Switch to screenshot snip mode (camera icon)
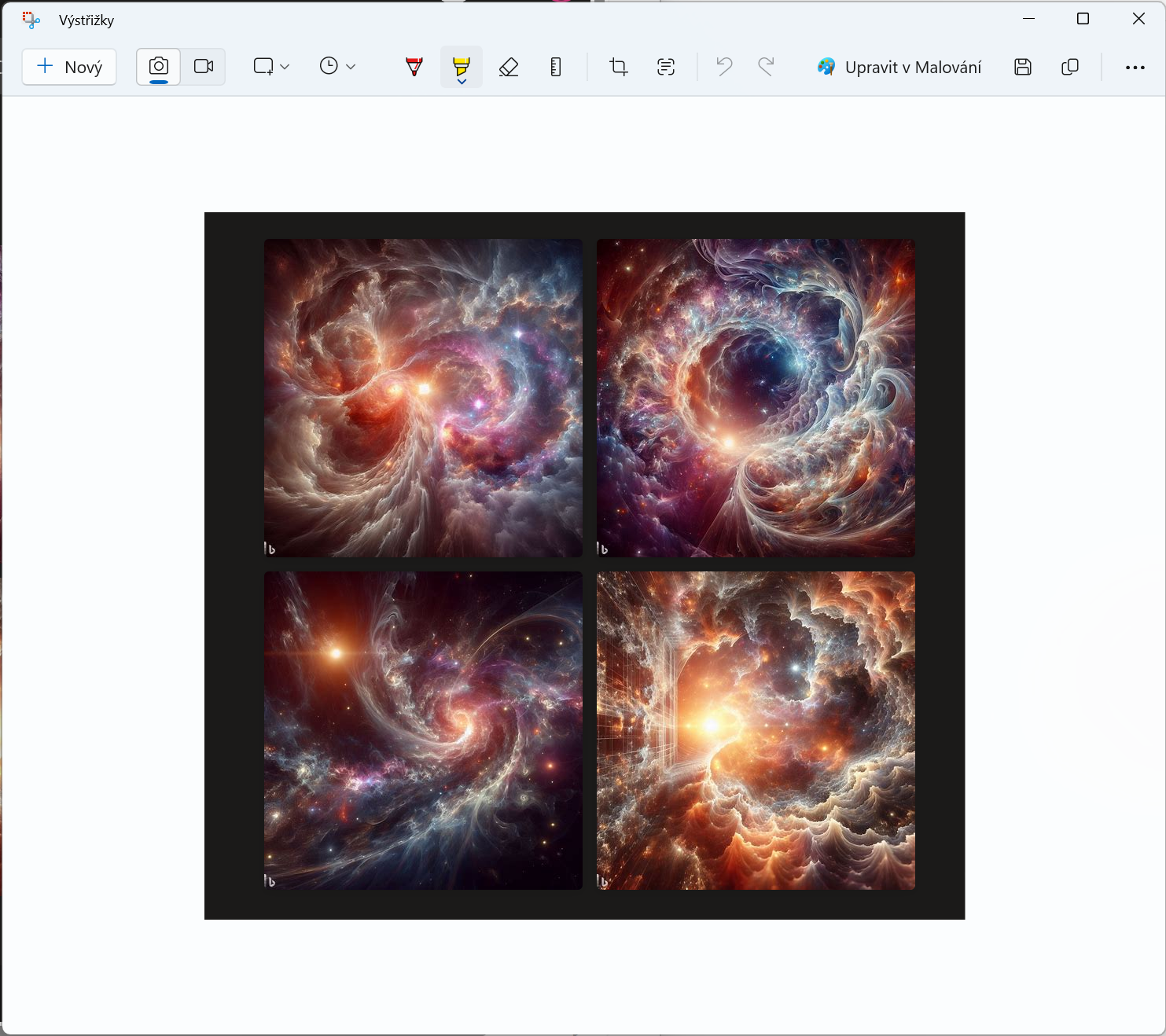Screen dimensions: 1166x1036 click(x=159, y=67)
